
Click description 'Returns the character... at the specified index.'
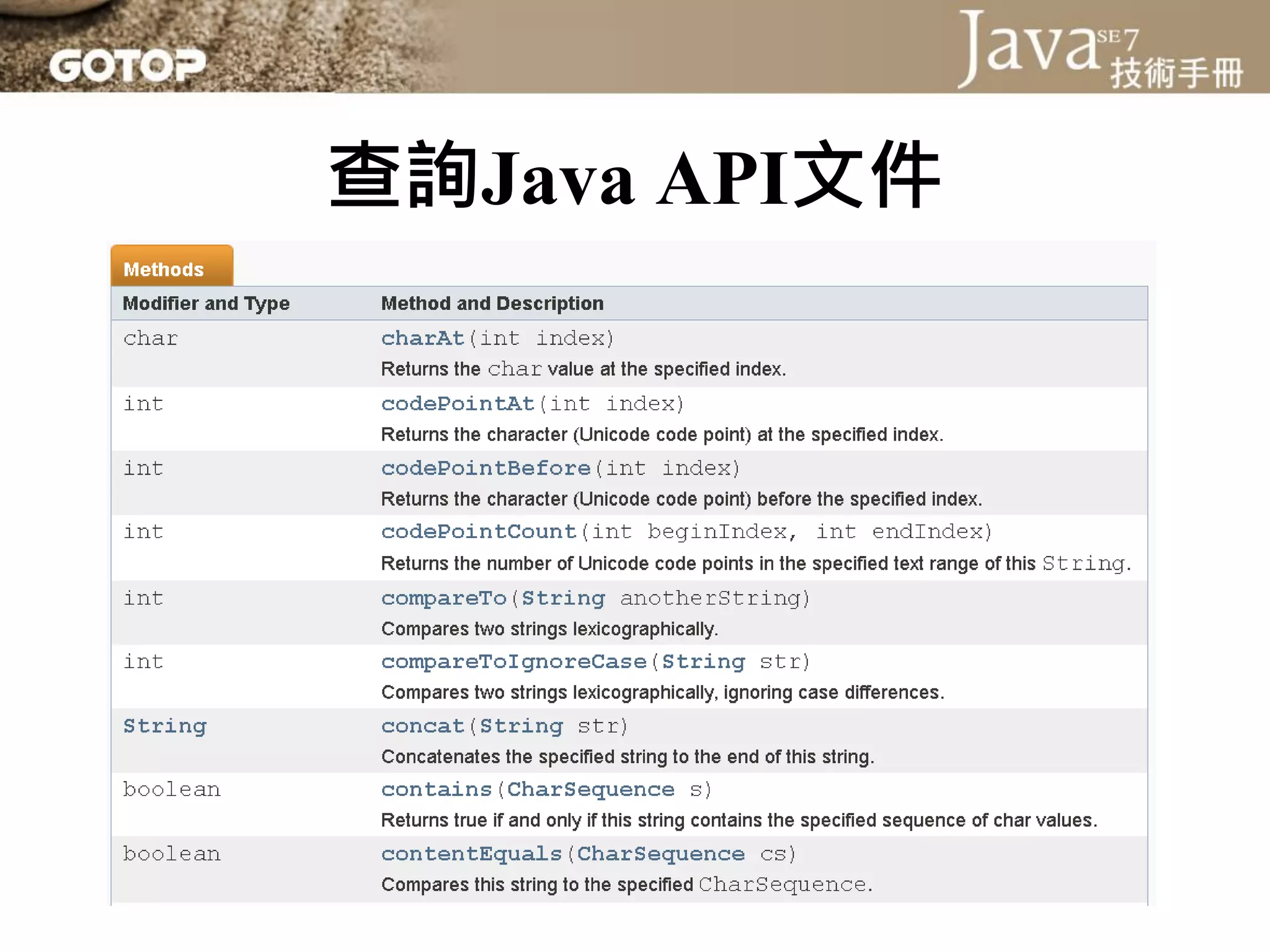(x=662, y=434)
